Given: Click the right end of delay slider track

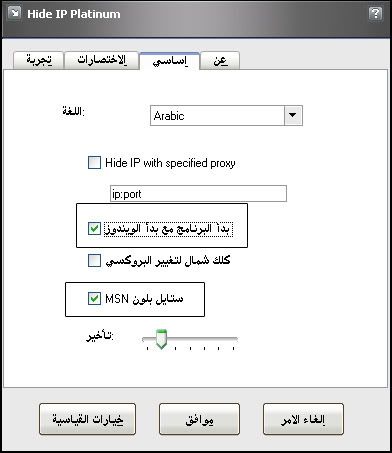Looking at the screenshot, I should tap(234, 339).
